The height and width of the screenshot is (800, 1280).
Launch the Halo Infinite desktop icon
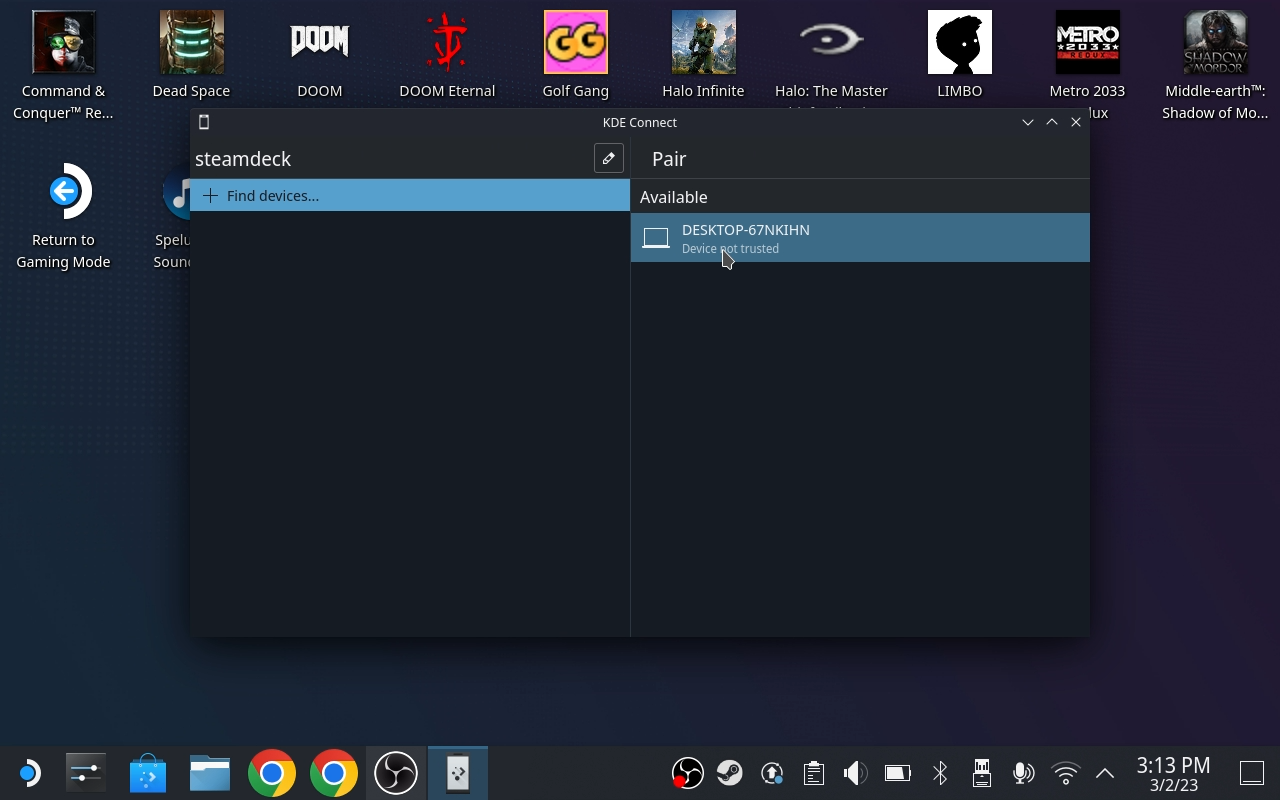pyautogui.click(x=704, y=56)
